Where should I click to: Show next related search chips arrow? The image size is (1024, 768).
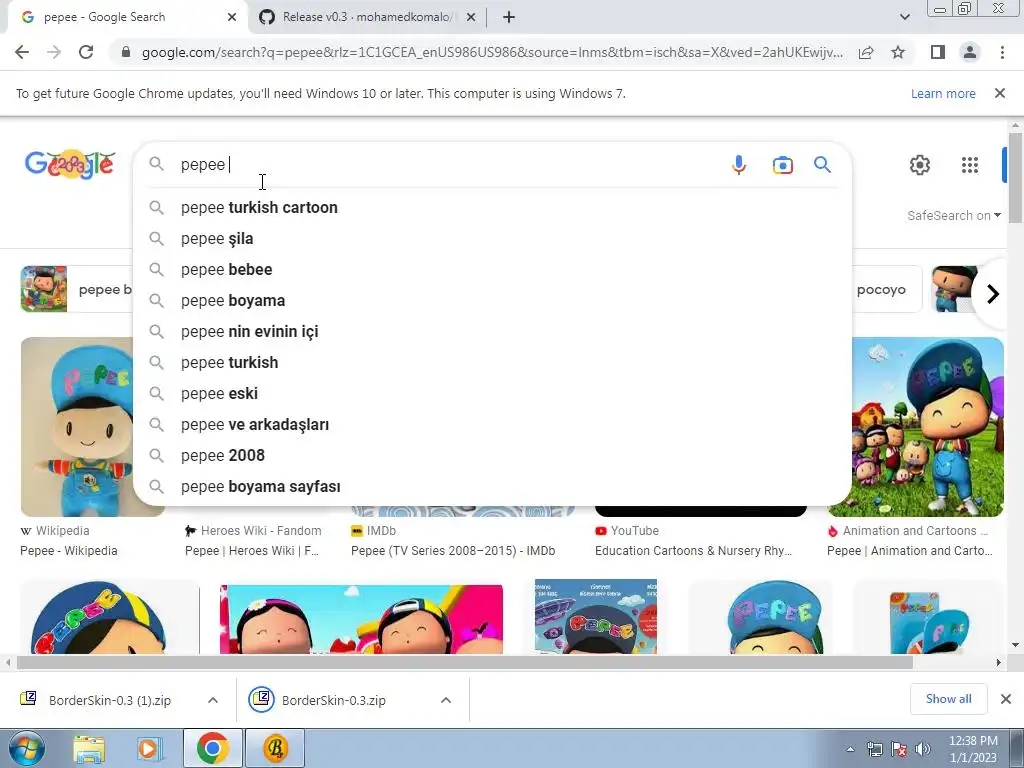[992, 294]
